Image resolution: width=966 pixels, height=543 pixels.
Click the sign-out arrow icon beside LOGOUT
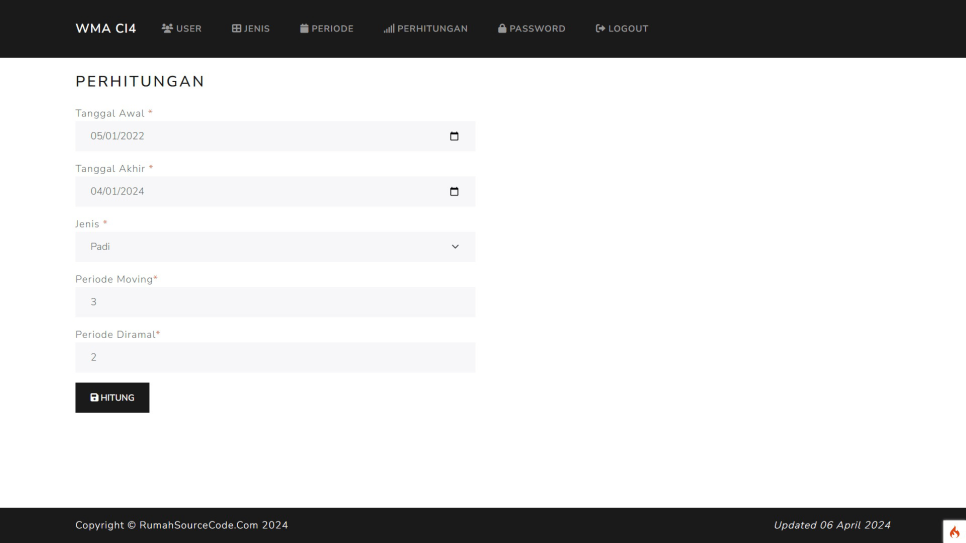600,29
